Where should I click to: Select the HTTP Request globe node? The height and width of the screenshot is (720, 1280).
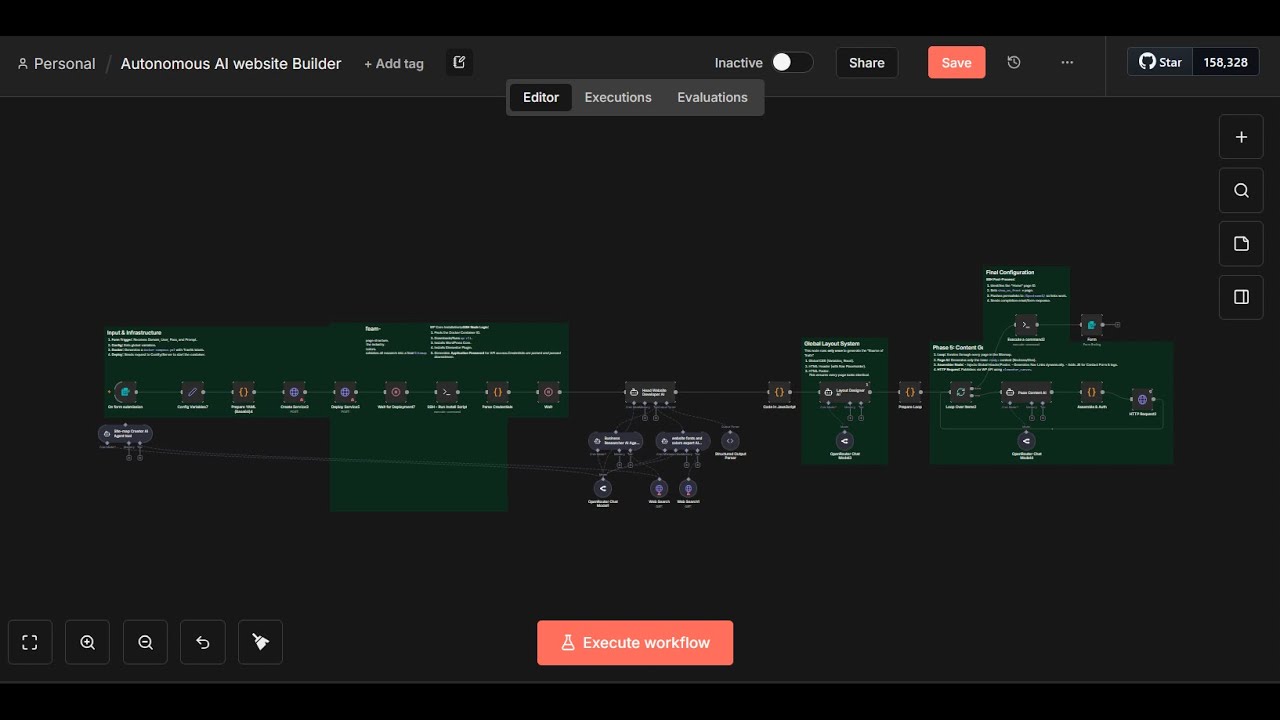pyautogui.click(x=1143, y=399)
